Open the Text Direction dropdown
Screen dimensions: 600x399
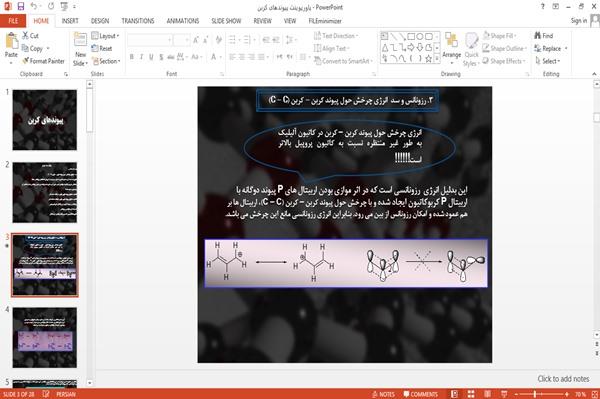click(336, 36)
